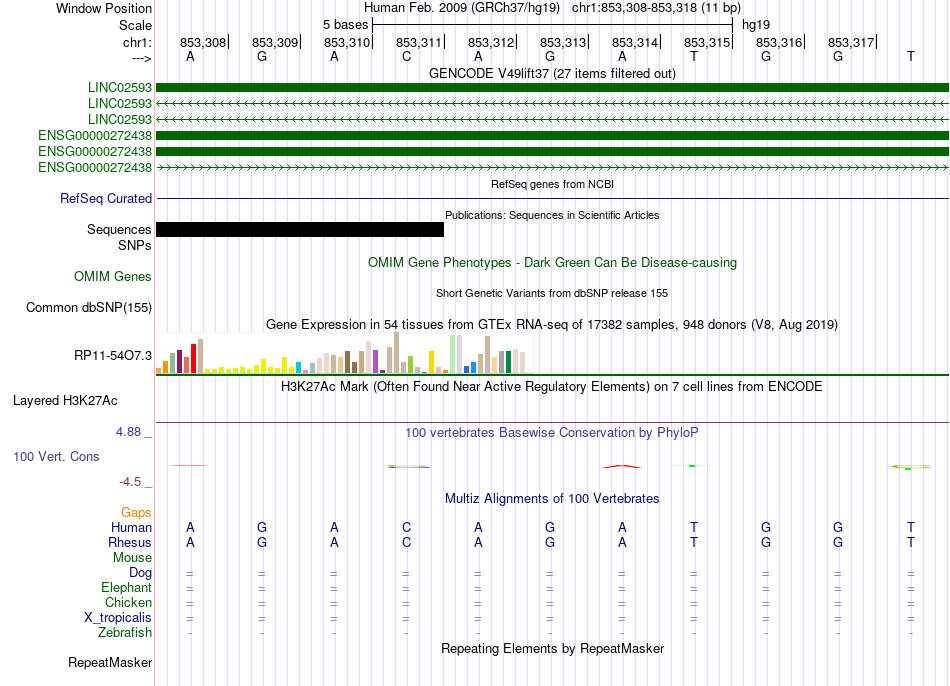
Task: Click position label 853,309 on the ruler
Action: click(275, 42)
